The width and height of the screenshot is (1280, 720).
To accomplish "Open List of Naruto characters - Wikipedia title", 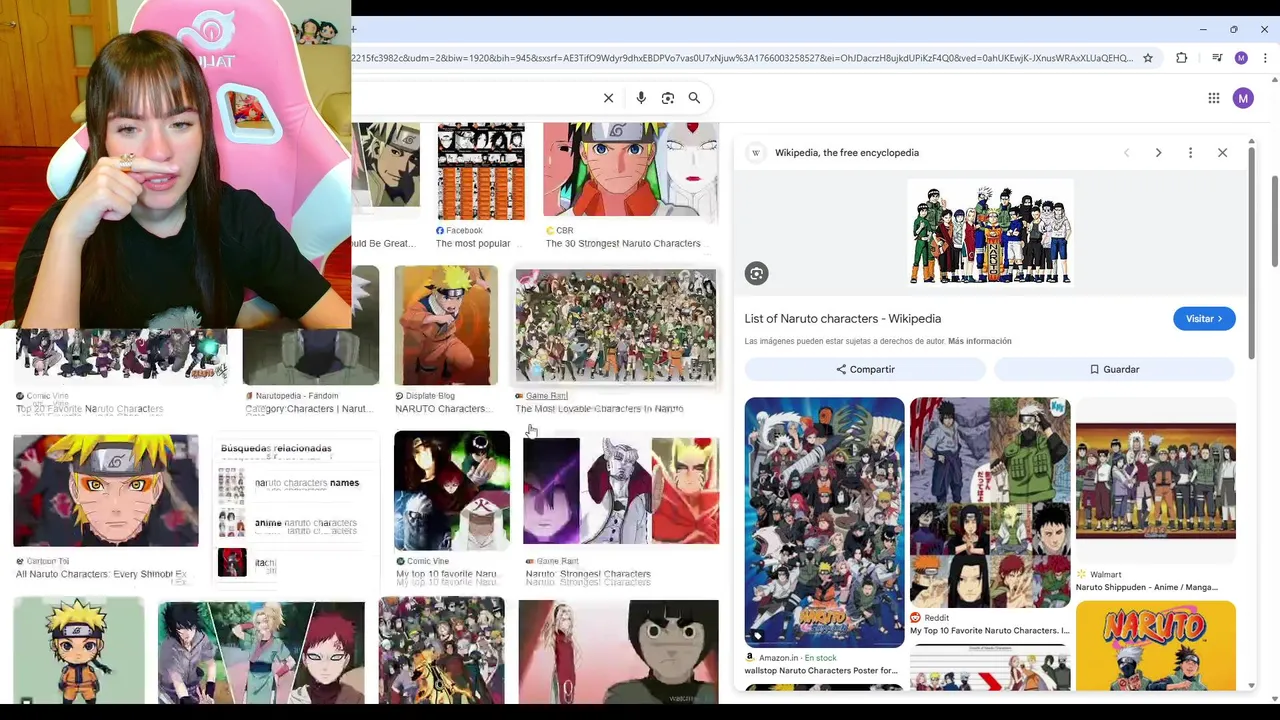I will (842, 318).
